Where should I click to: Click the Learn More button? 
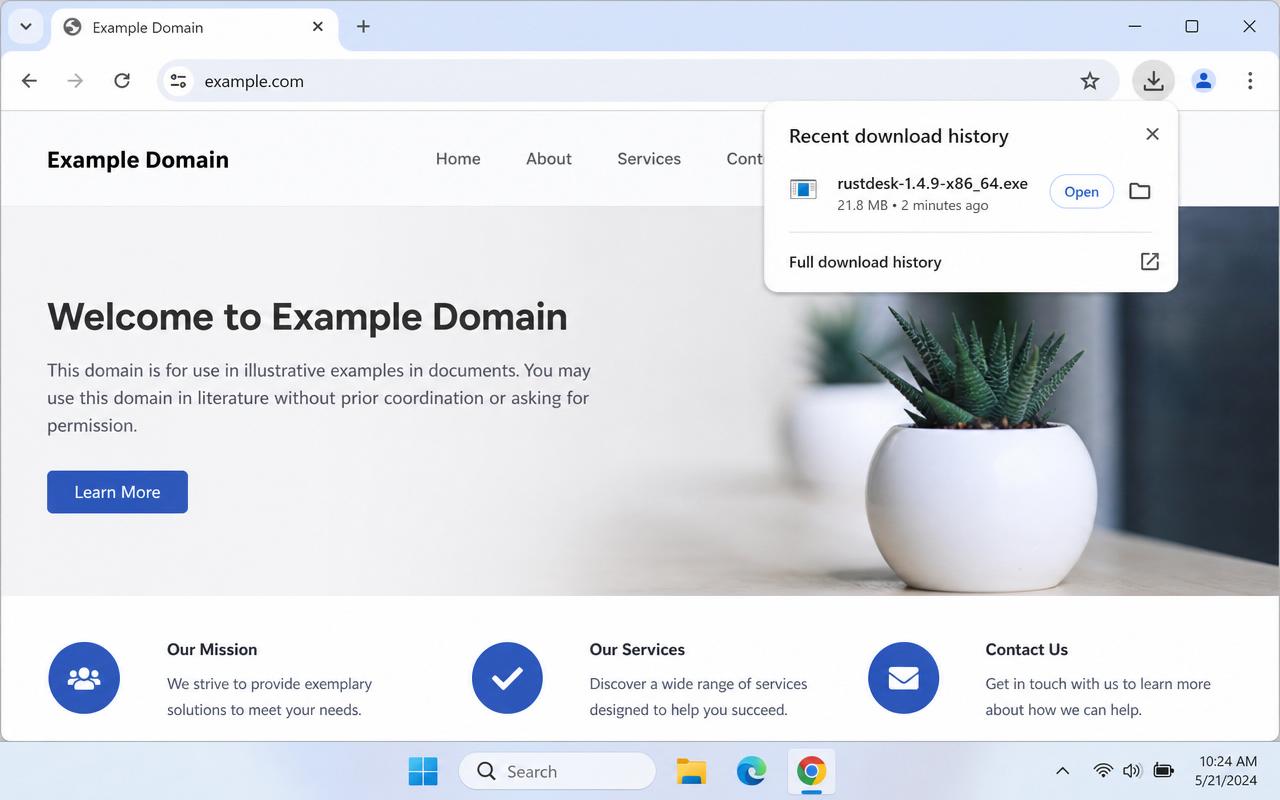pyautogui.click(x=117, y=492)
